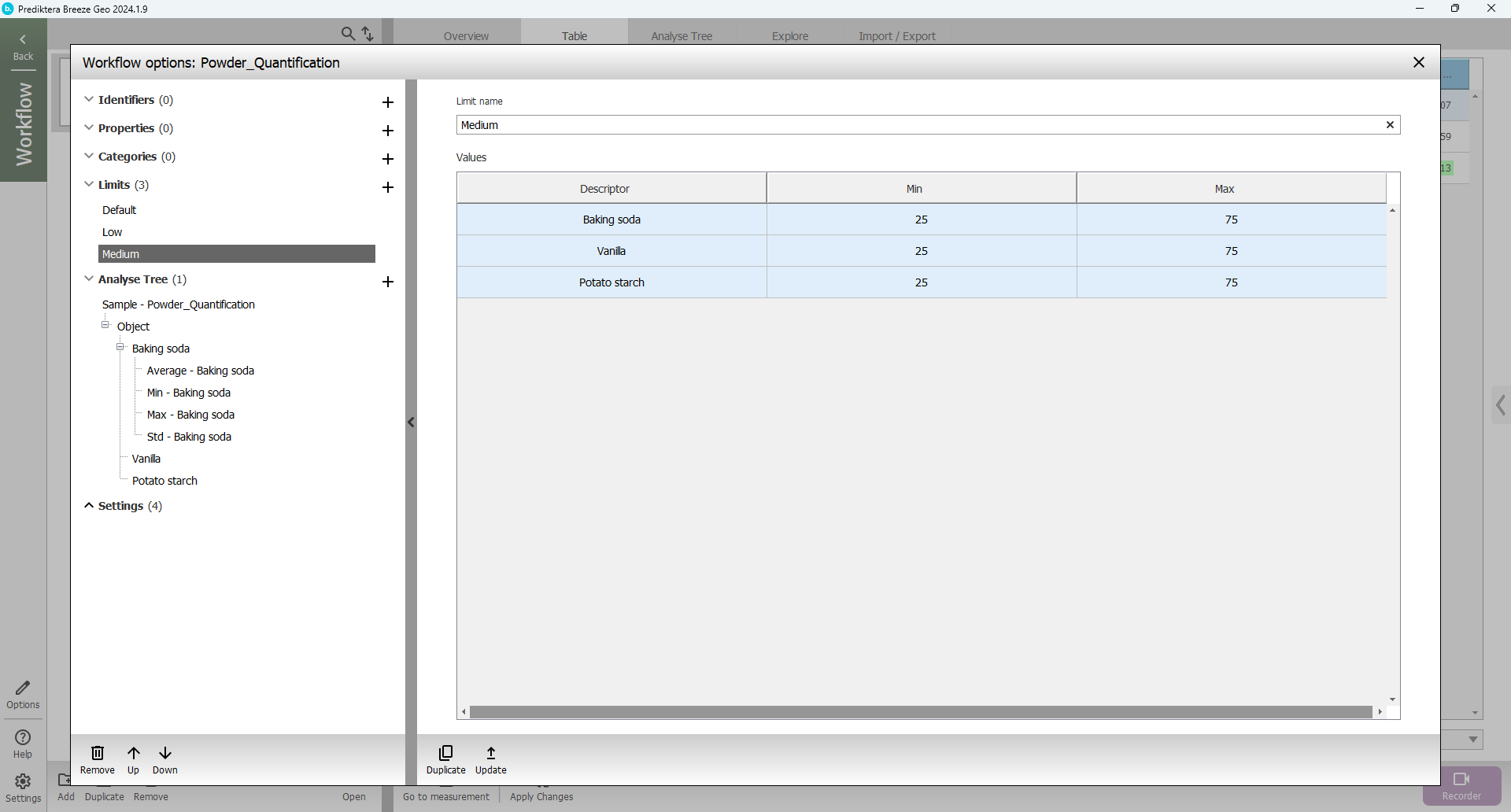1511x812 pixels.
Task: Click the horizontal scrollbar under Values table
Action: (x=921, y=712)
